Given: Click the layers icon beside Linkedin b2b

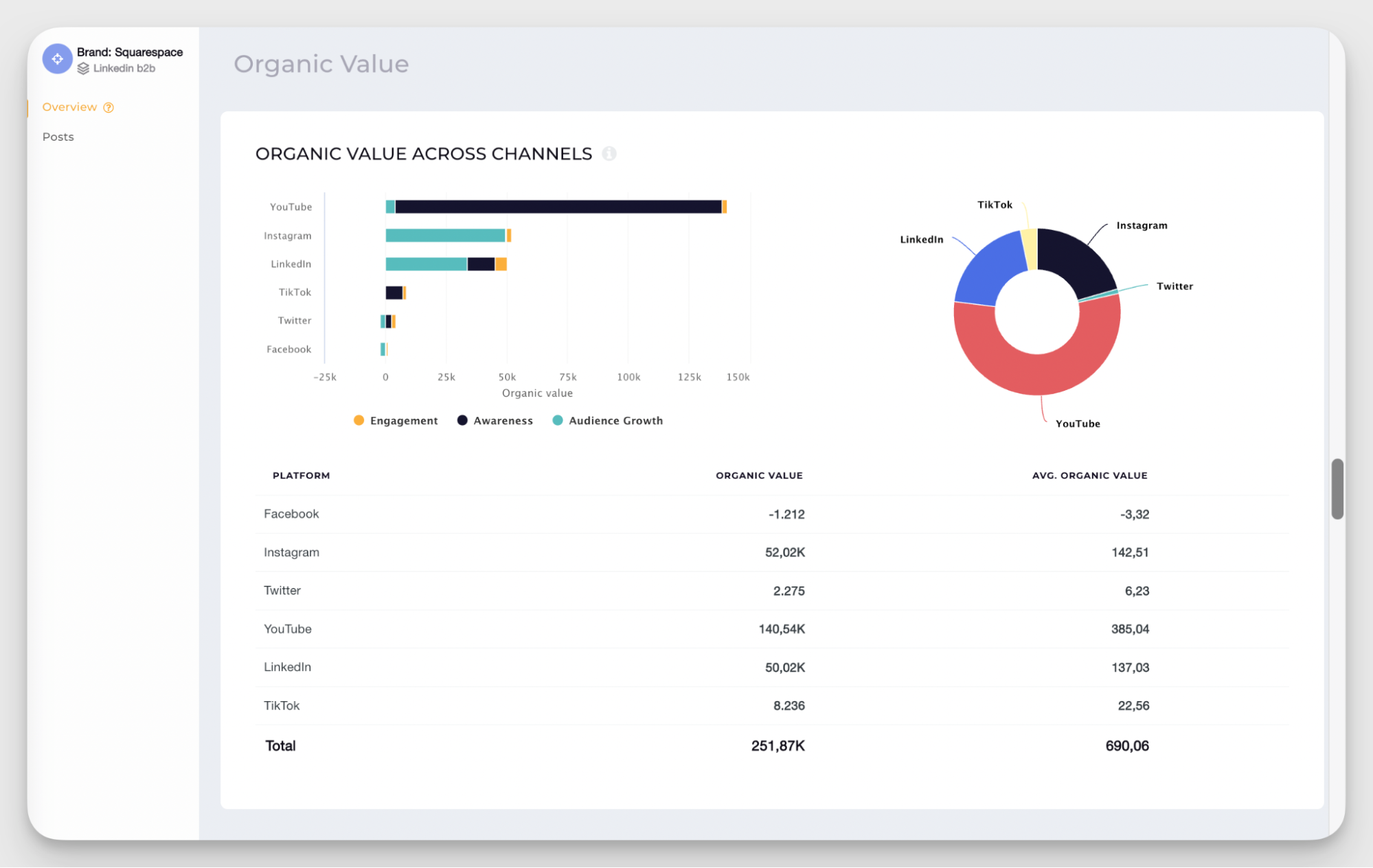Looking at the screenshot, I should pos(84,68).
